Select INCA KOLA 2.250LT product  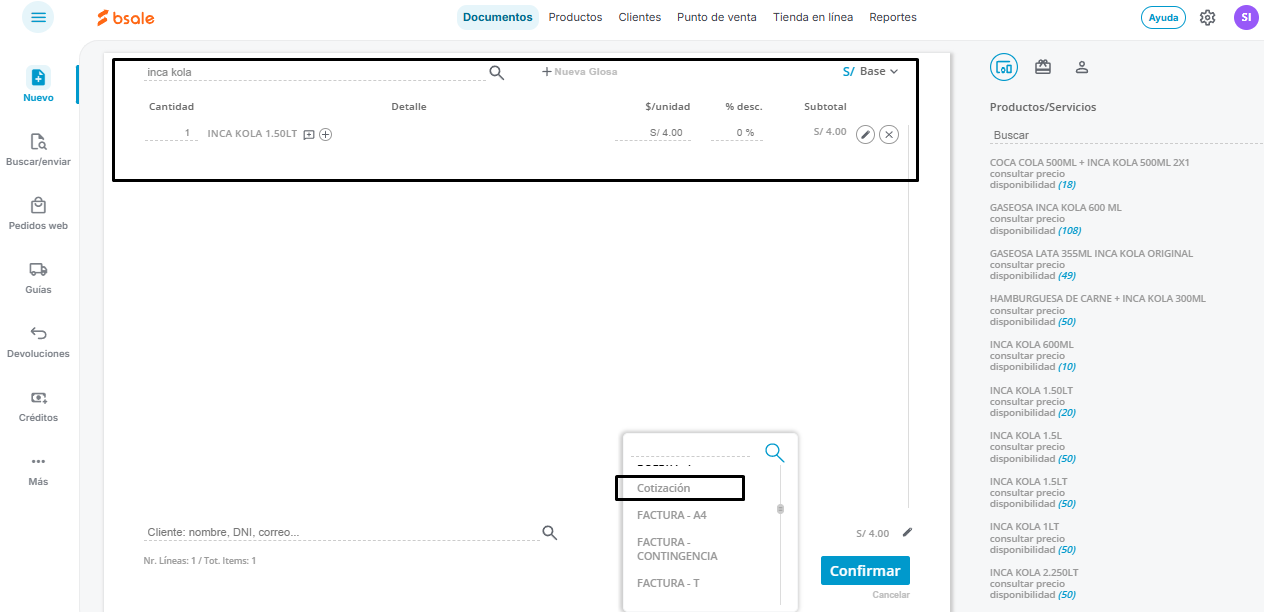coord(1035,573)
